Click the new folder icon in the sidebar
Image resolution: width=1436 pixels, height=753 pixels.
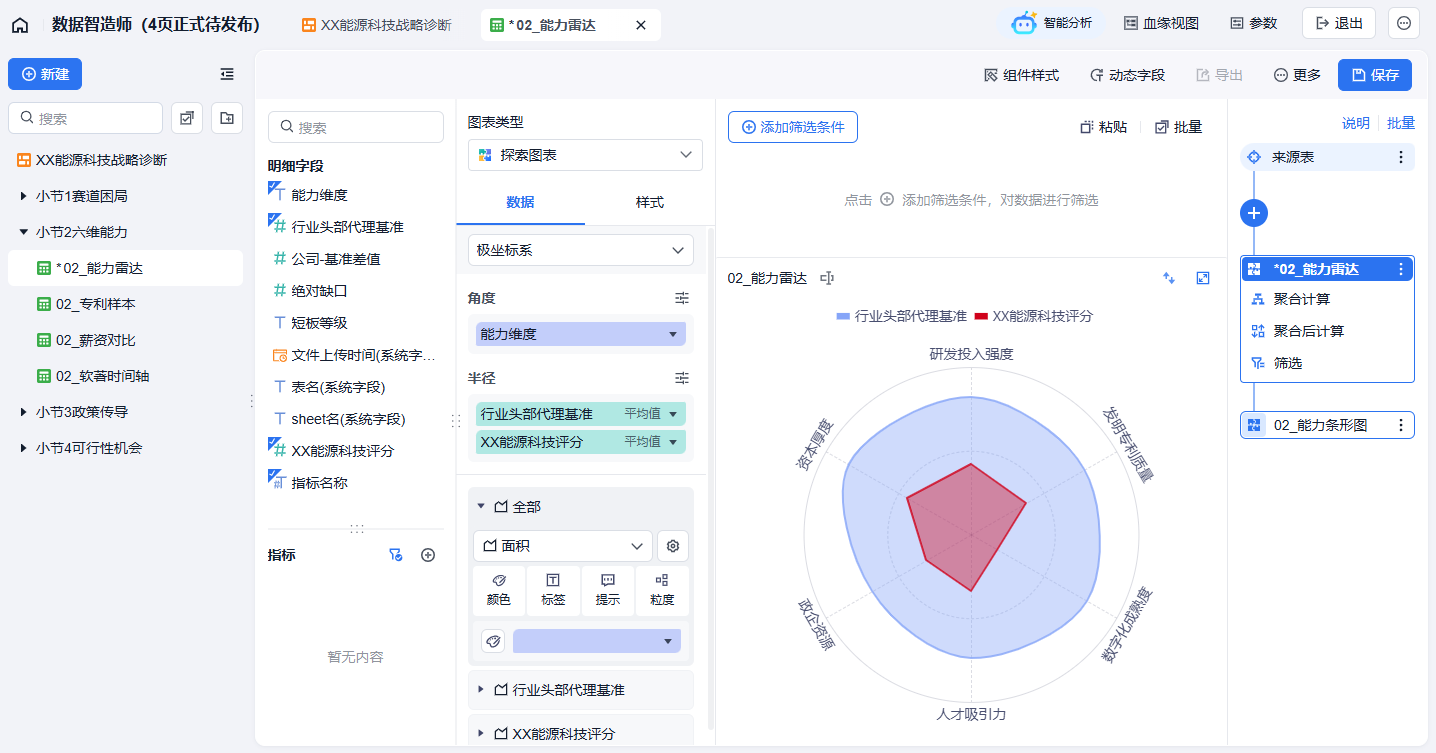pyautogui.click(x=227, y=118)
